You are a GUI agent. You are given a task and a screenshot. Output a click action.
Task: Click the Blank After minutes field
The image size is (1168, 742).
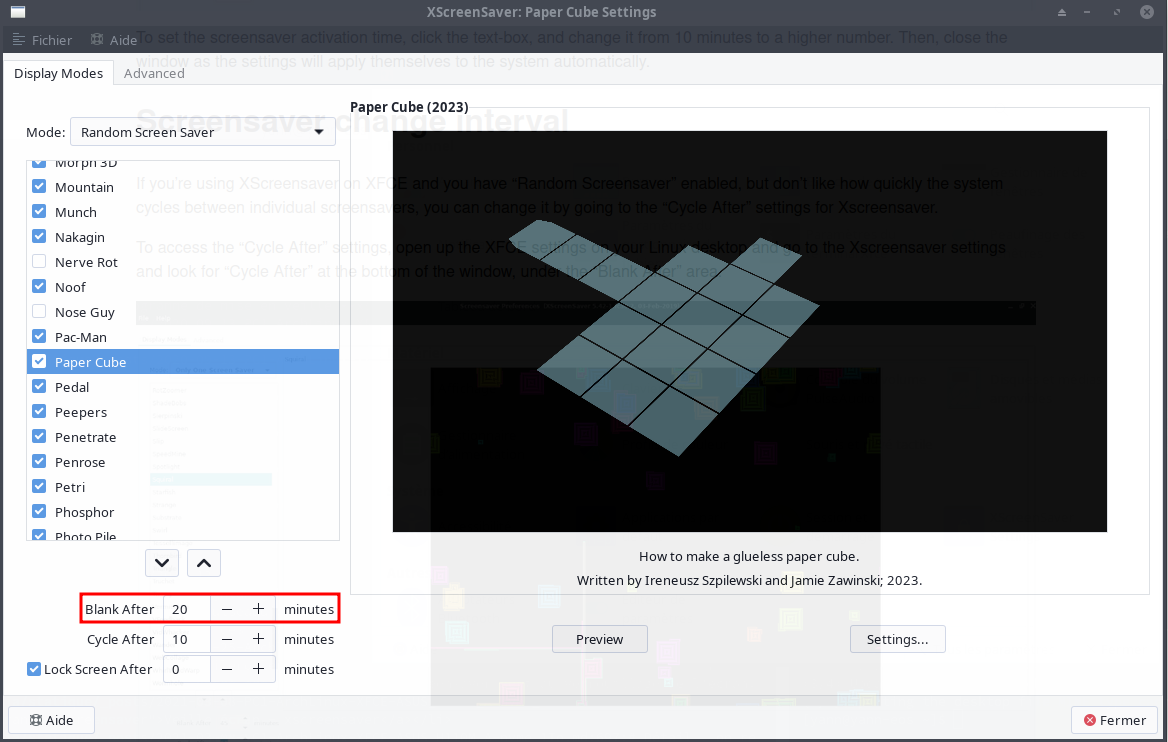pos(187,609)
